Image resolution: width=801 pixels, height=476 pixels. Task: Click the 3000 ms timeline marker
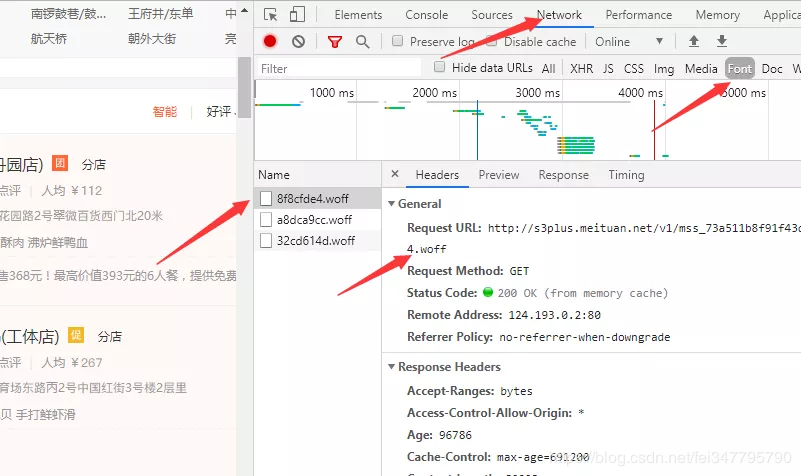(537, 92)
